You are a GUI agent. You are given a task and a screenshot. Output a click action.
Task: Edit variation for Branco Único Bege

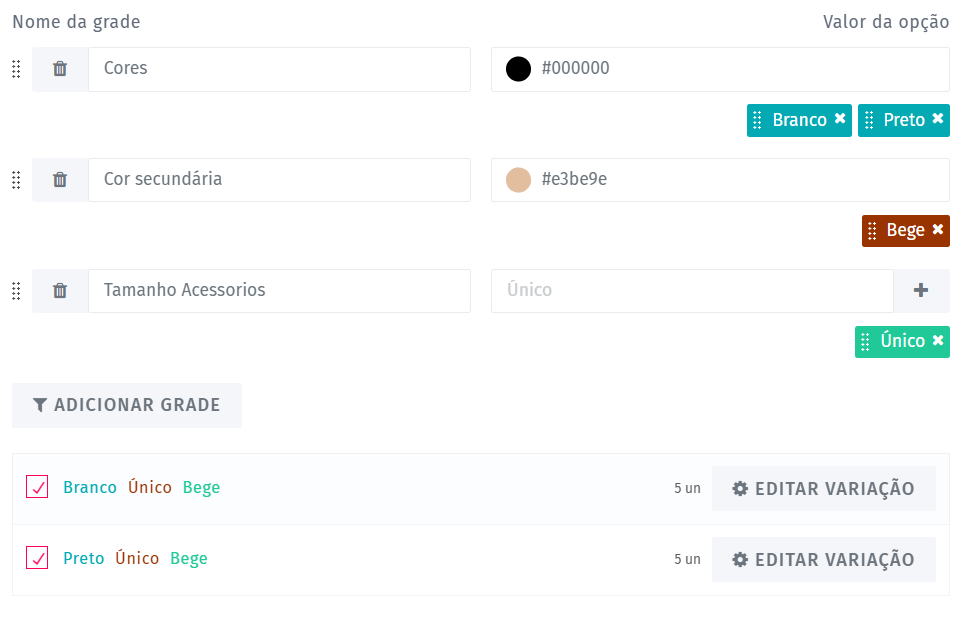(x=823, y=488)
